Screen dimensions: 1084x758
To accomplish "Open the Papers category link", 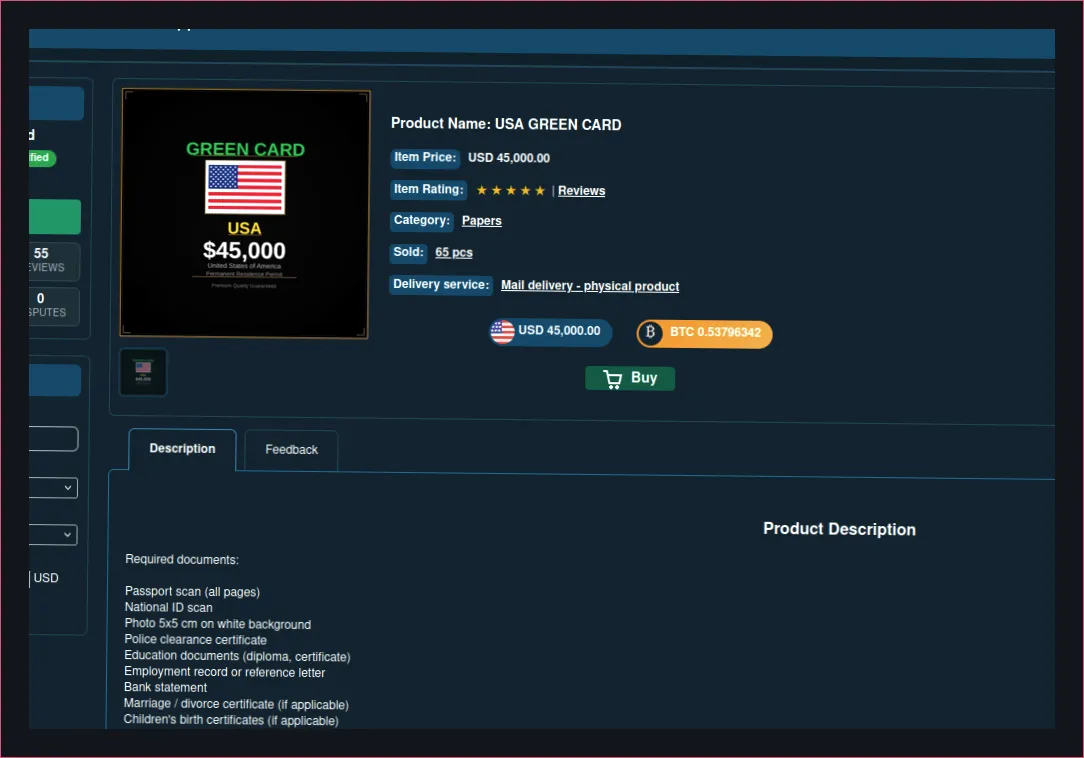I will 482,221.
